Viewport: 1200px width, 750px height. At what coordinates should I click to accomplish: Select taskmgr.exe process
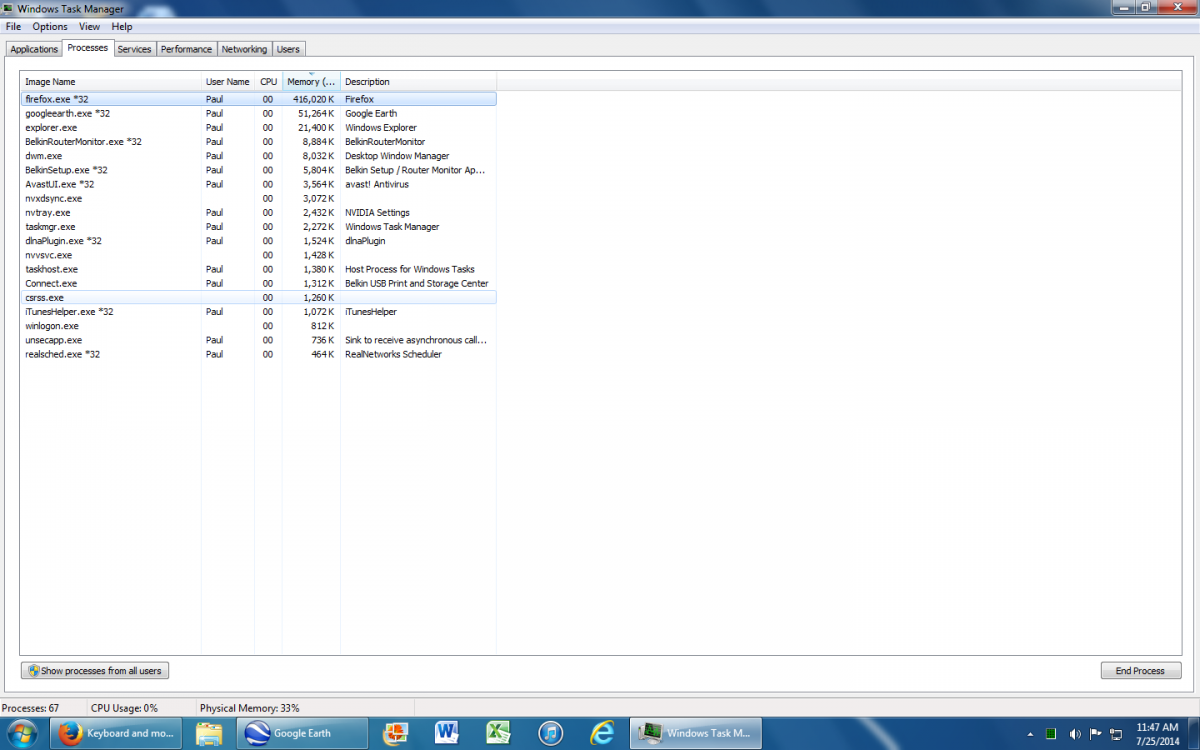[x=258, y=227]
